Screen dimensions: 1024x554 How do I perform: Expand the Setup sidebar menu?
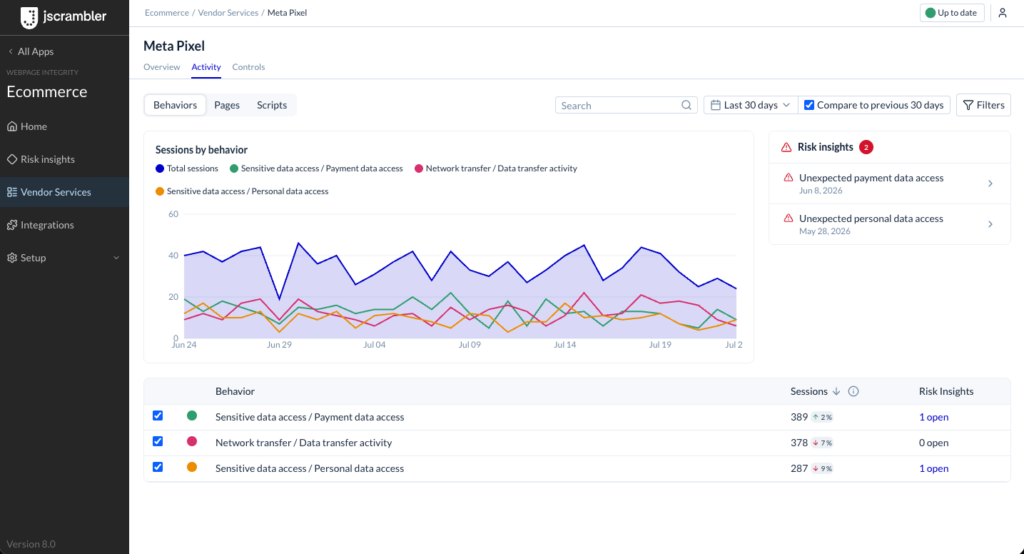click(x=64, y=258)
